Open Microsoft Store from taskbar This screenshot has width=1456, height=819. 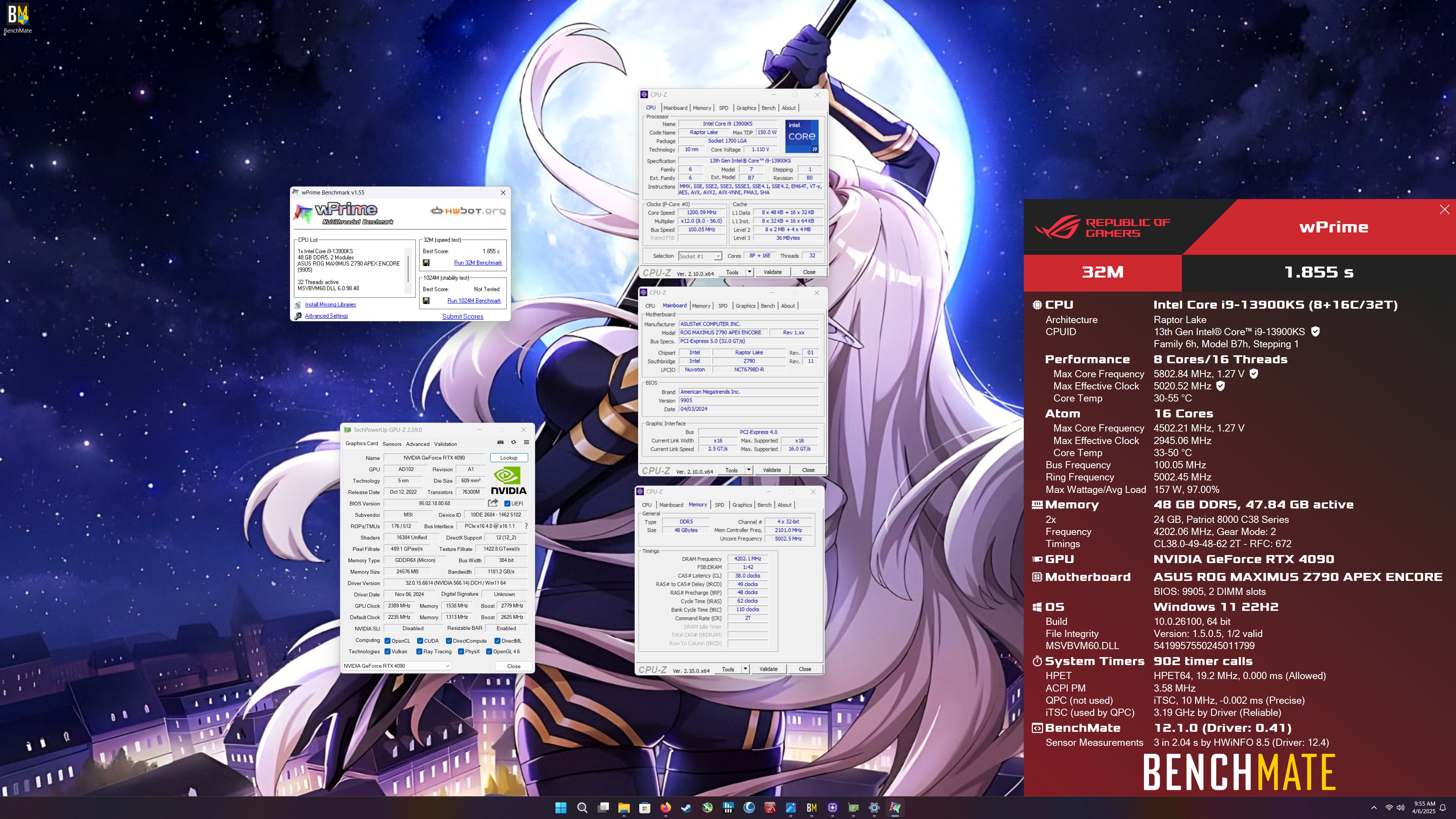point(645,808)
